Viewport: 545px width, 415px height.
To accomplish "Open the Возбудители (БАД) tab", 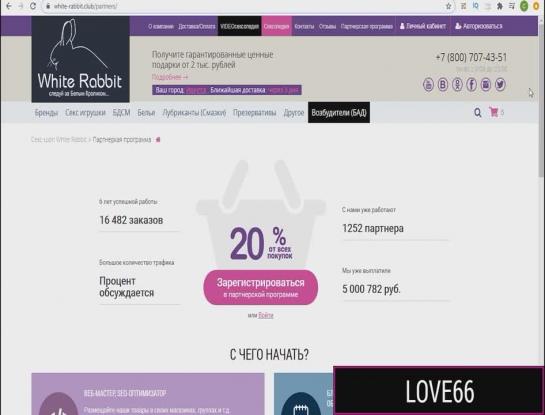I will click(339, 113).
